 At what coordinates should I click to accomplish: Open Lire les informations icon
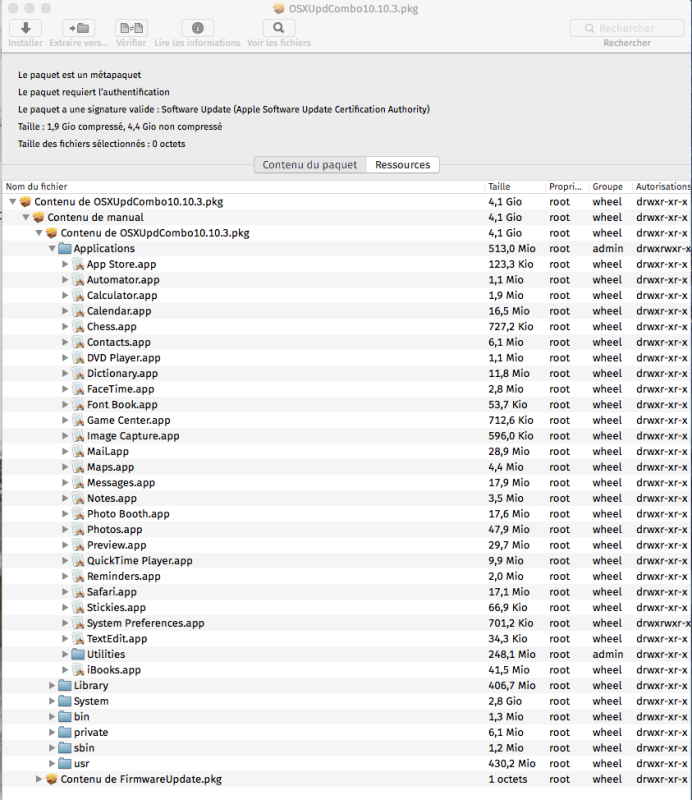(197, 28)
